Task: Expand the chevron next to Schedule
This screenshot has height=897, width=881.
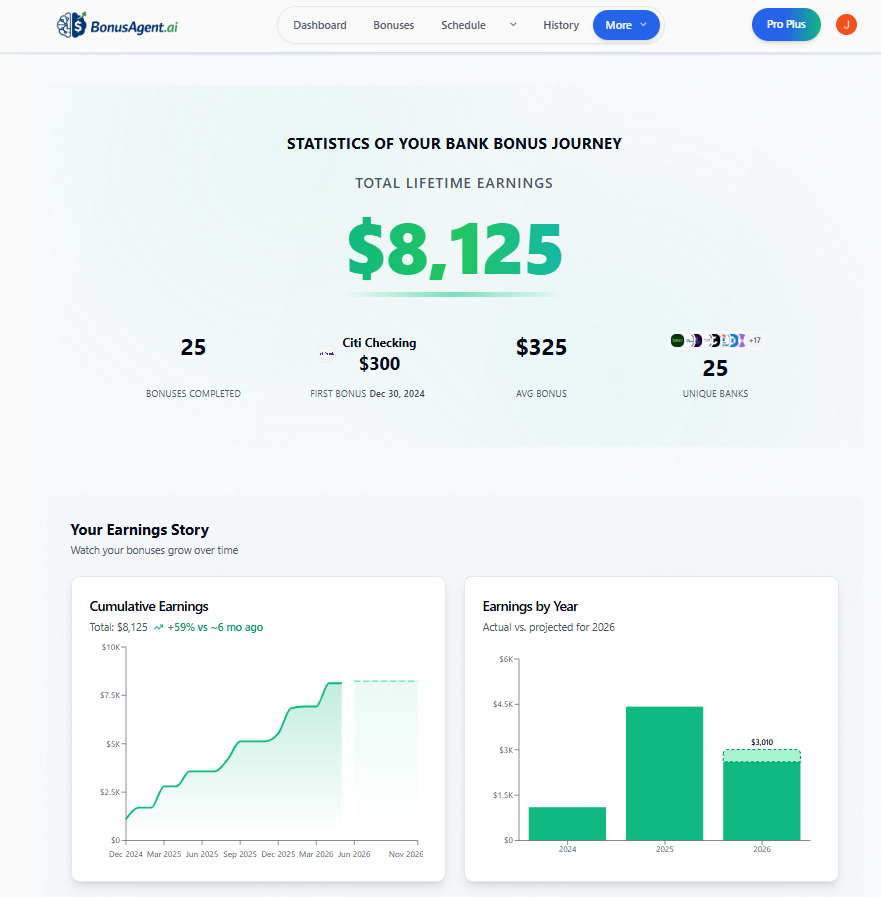Action: click(513, 25)
